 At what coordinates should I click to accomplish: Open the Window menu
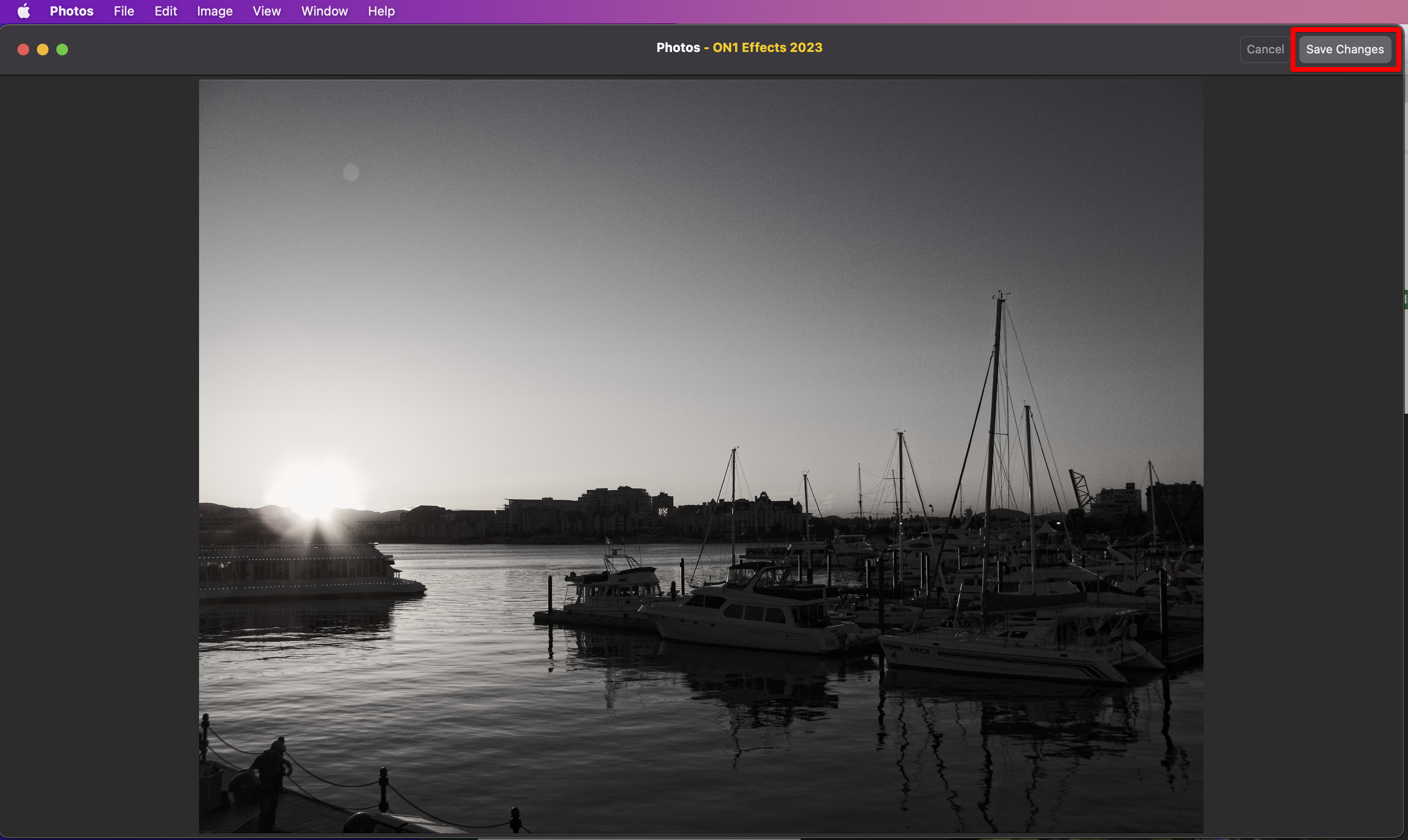coord(324,11)
